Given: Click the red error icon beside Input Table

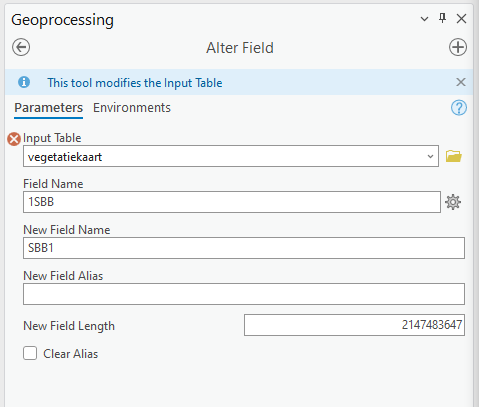Looking at the screenshot, I should (x=14, y=139).
